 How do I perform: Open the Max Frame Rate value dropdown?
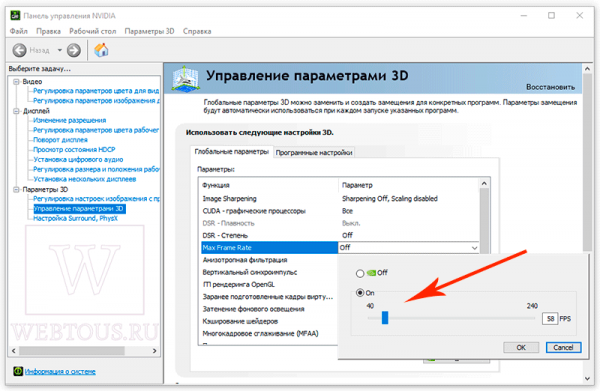pos(474,248)
